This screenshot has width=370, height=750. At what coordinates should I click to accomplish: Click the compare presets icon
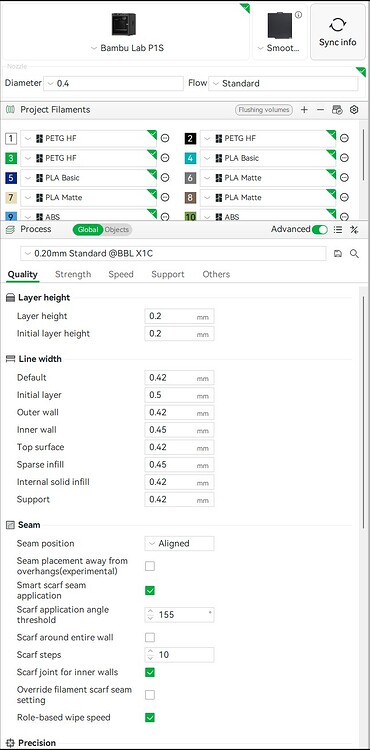click(x=354, y=230)
